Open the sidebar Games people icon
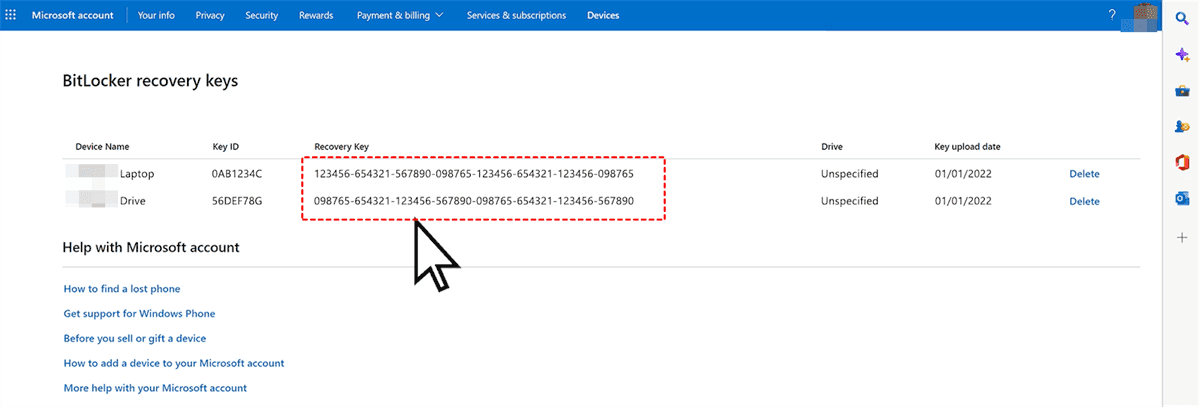This screenshot has width=1200, height=407. (1182, 127)
